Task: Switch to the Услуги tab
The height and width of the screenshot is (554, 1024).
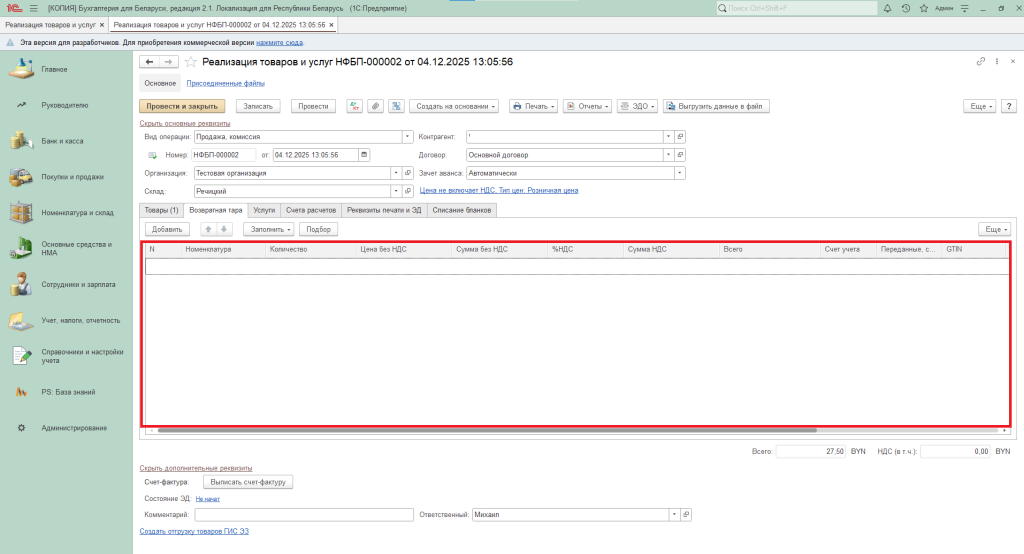Action: pyautogui.click(x=264, y=211)
